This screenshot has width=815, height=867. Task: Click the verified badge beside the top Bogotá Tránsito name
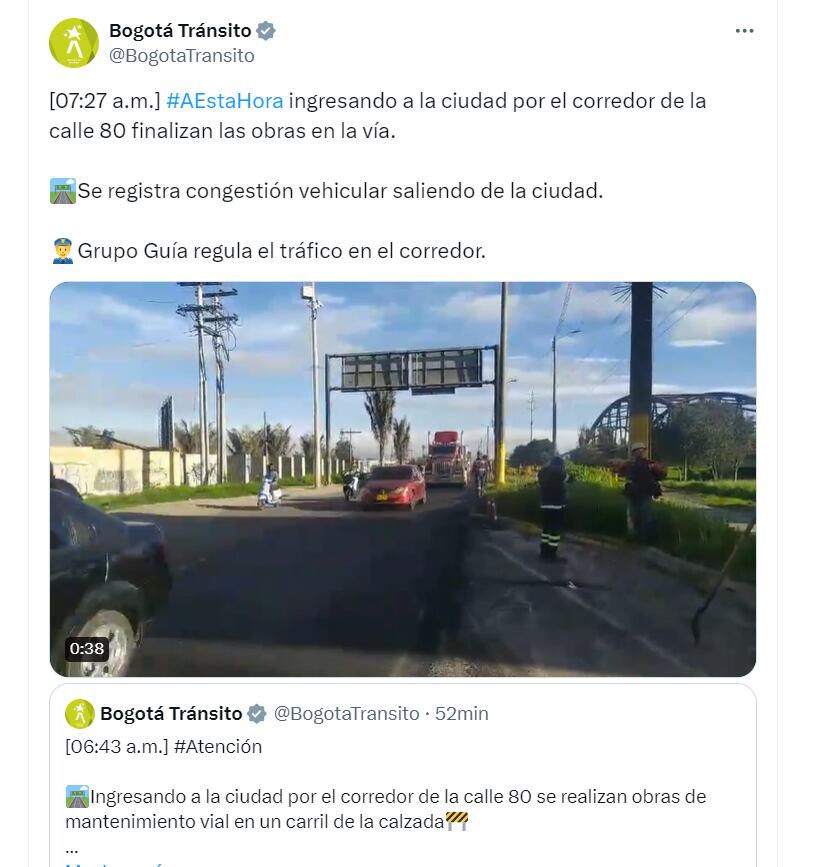click(266, 31)
